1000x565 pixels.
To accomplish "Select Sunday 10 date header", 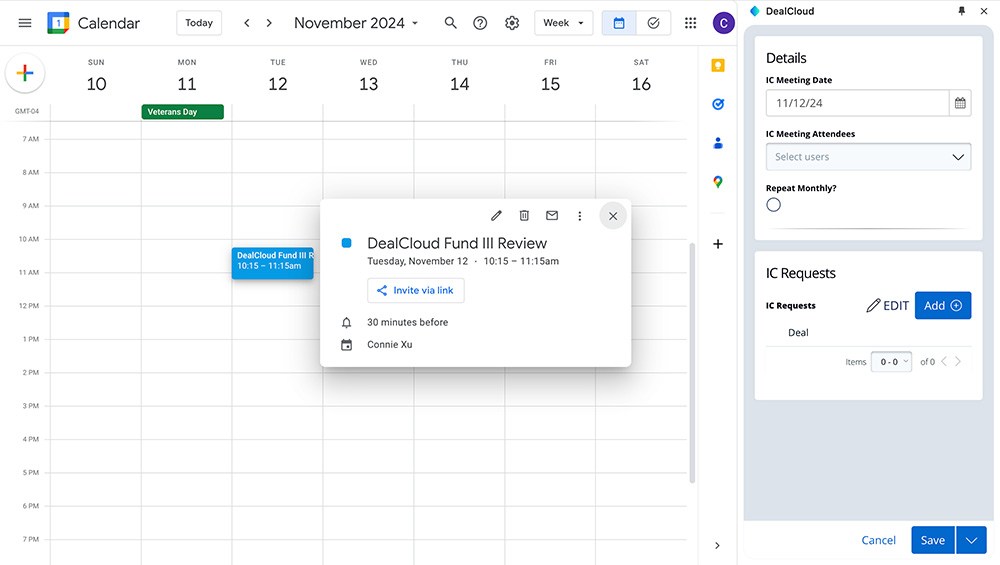I will (96, 77).
